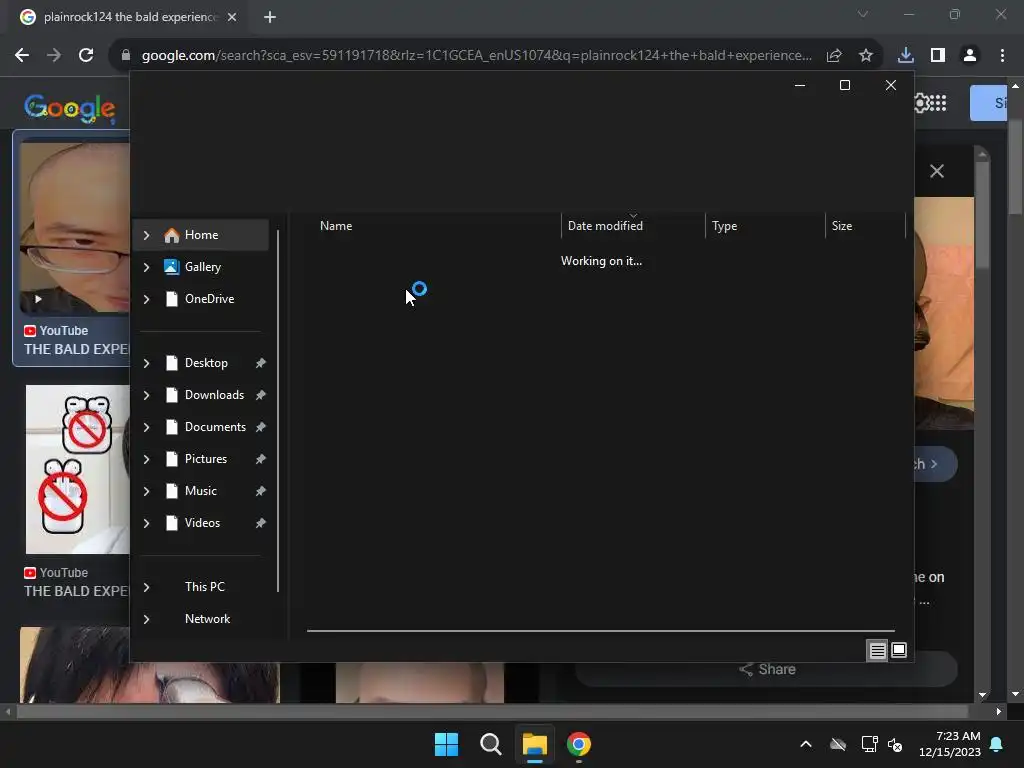Click the airpods thumbnail image result
Viewport: 1024px width, 768px height.
coord(77,470)
